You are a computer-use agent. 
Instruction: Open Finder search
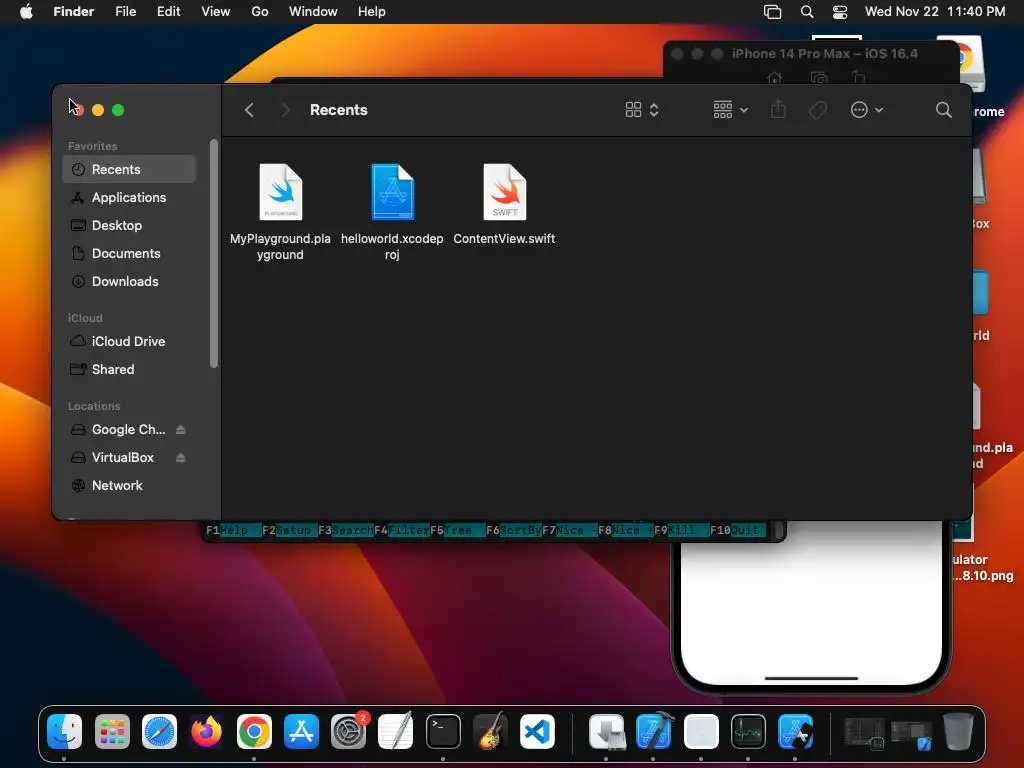[943, 110]
